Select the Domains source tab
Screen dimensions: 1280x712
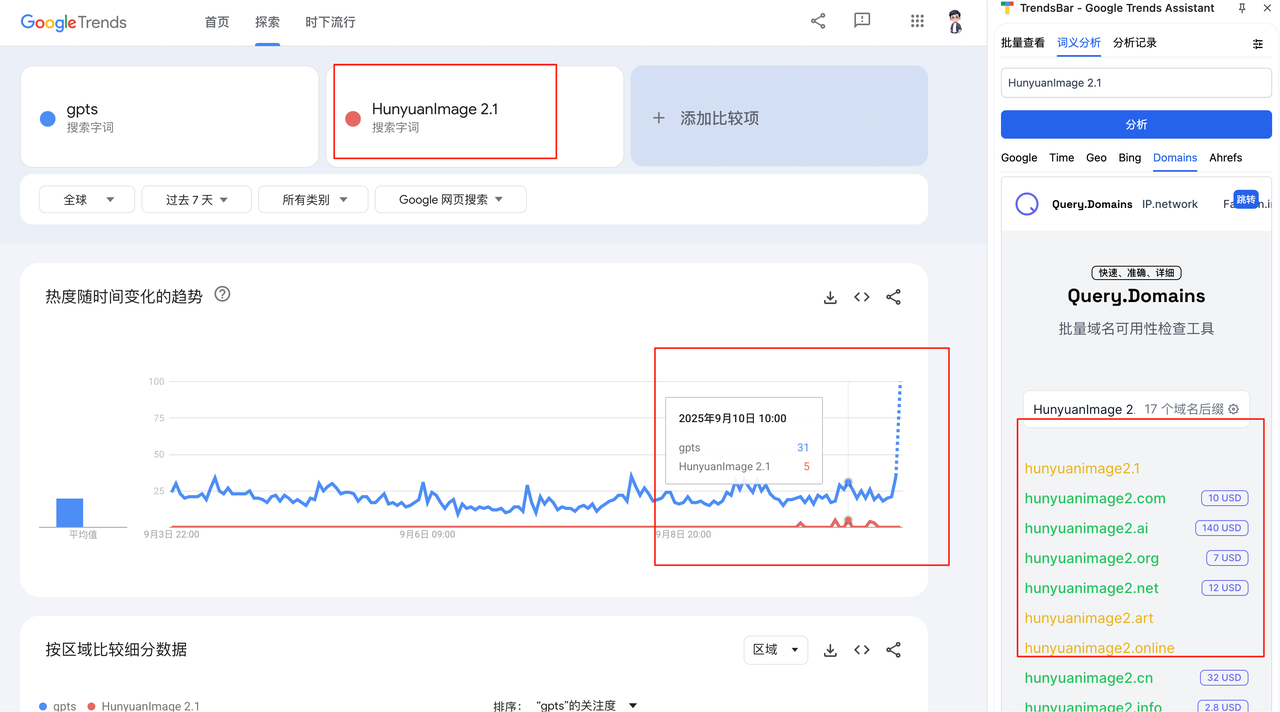pos(1175,158)
